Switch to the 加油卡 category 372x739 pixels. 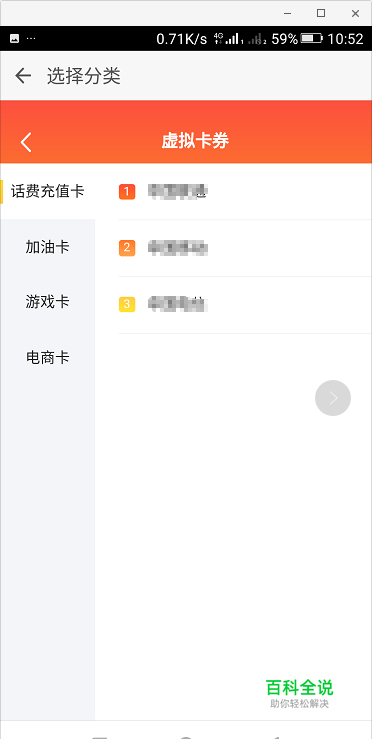click(48, 247)
